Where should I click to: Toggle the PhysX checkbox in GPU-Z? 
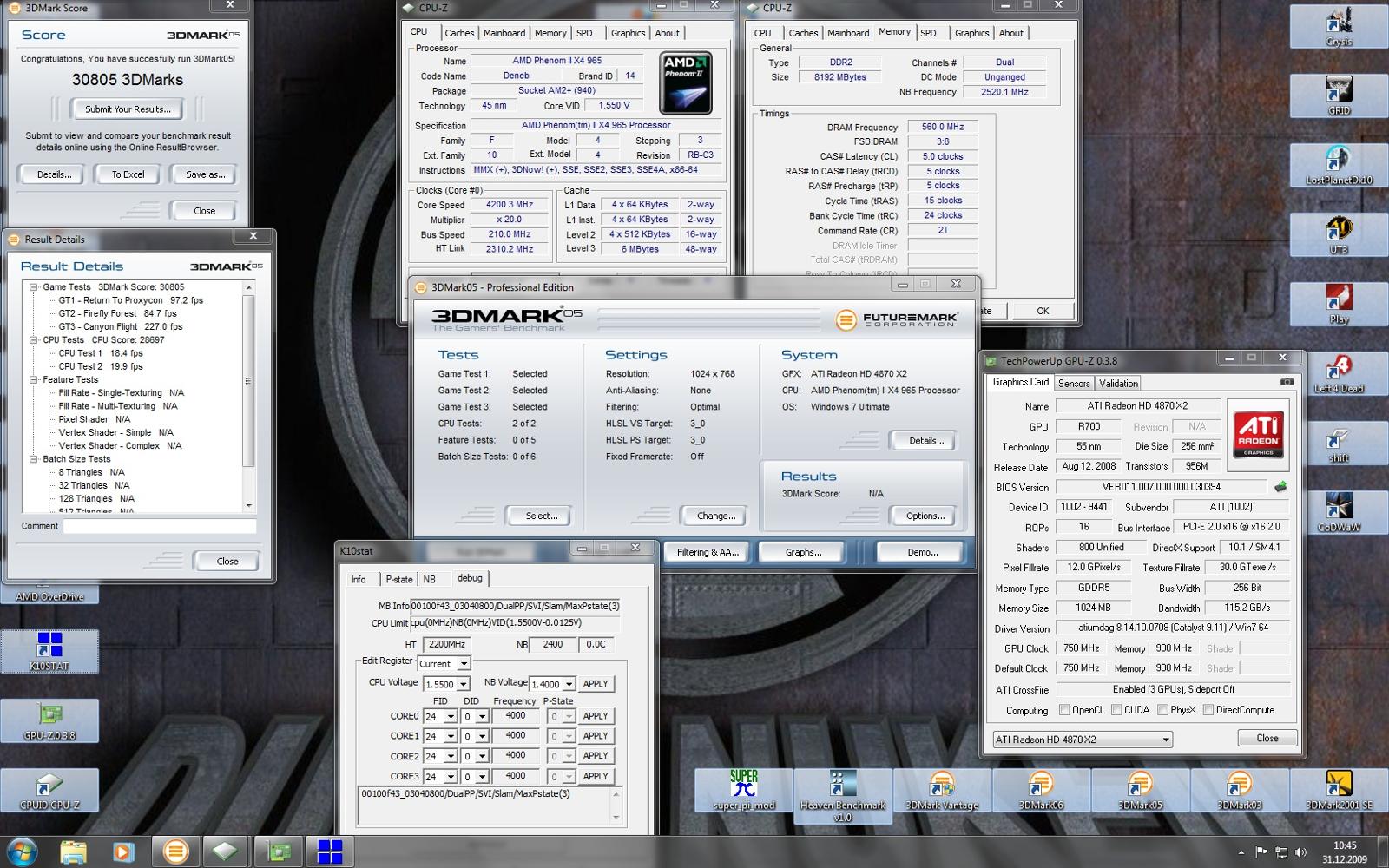(1162, 710)
